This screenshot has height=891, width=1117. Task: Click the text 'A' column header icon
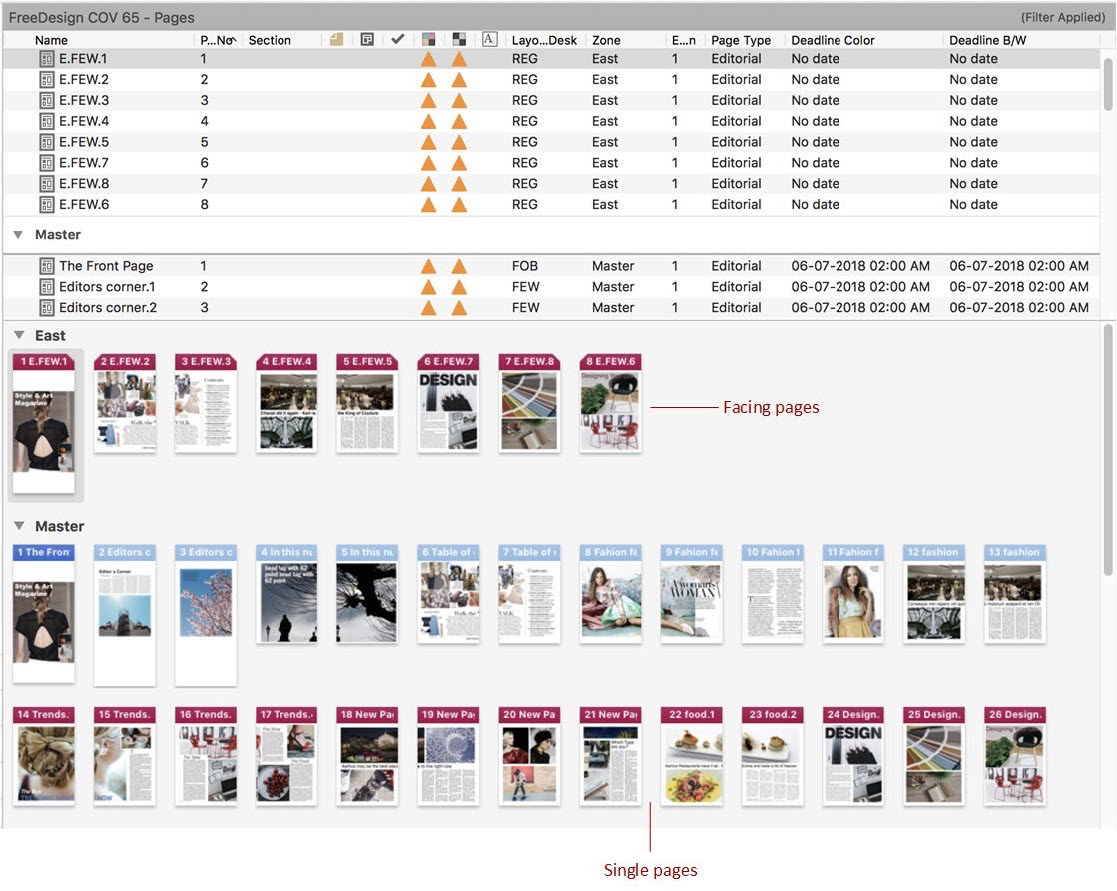point(489,40)
